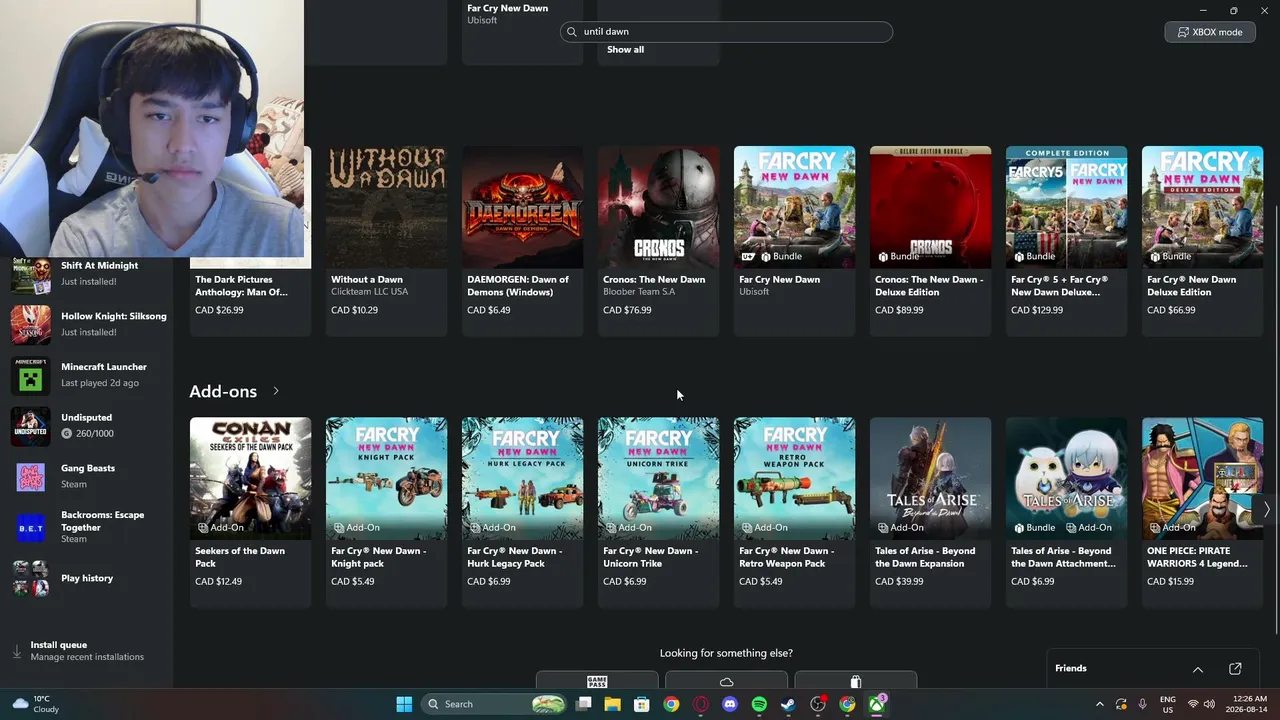The image size is (1280, 720).
Task: Open Far Cry New Dawn Ubisoft bundle card
Action: (794, 241)
